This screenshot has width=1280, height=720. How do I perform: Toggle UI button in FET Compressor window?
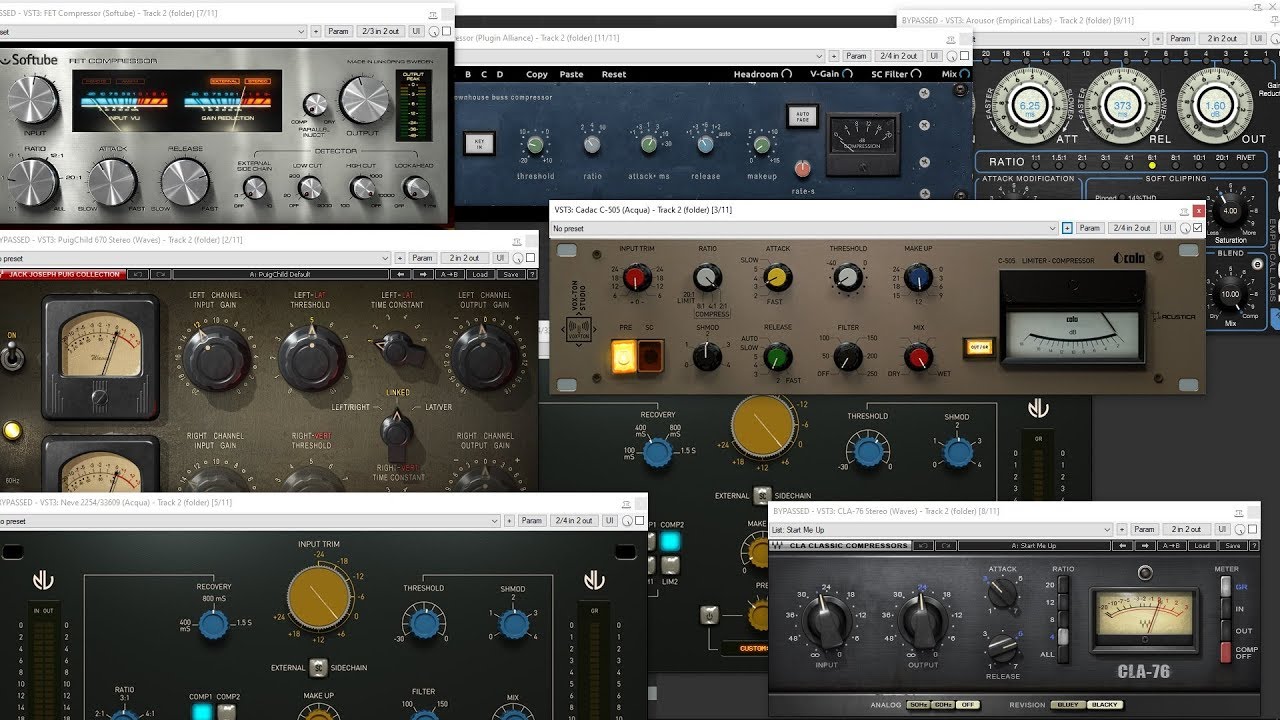click(418, 31)
